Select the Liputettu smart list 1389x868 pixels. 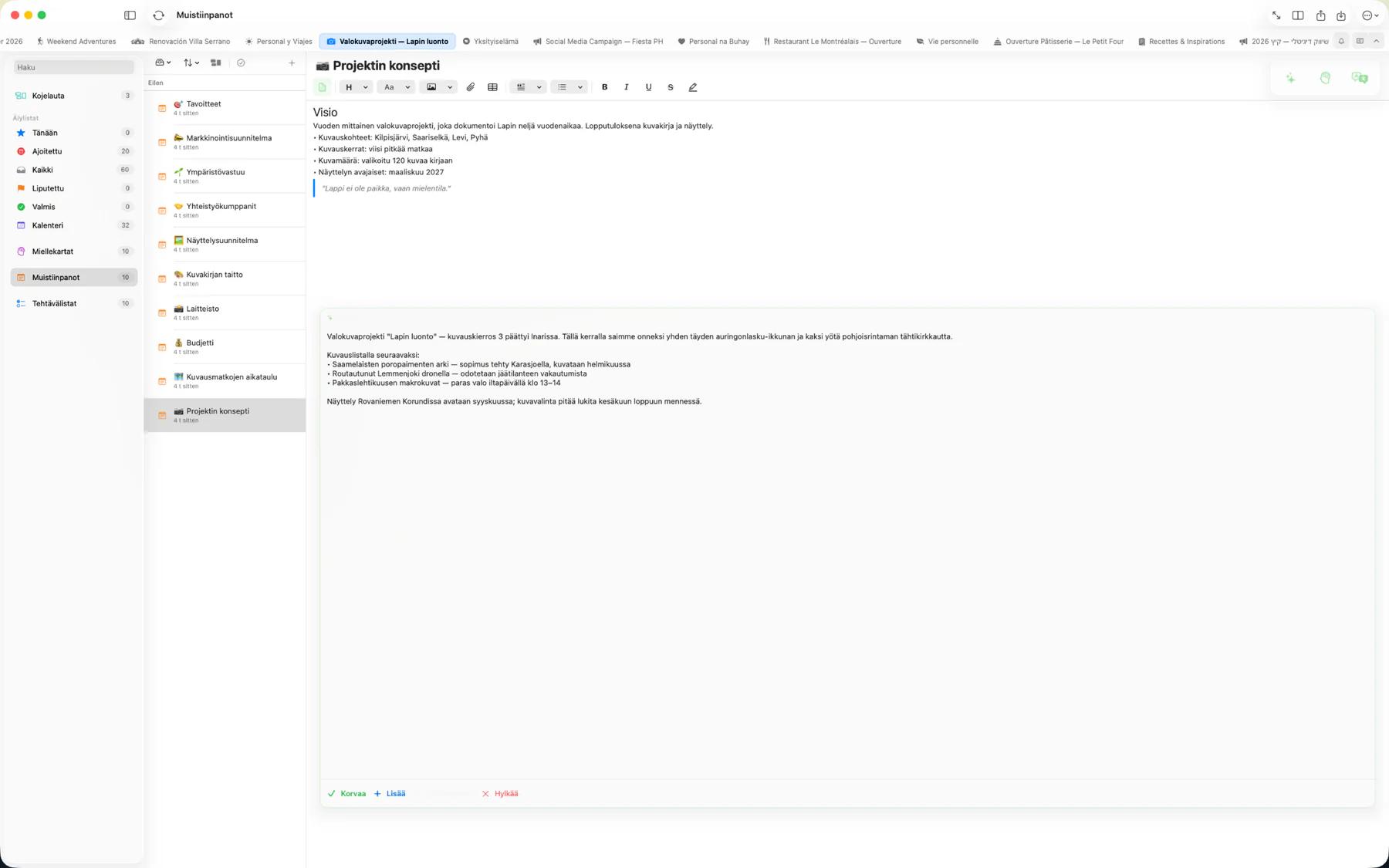[74, 188]
